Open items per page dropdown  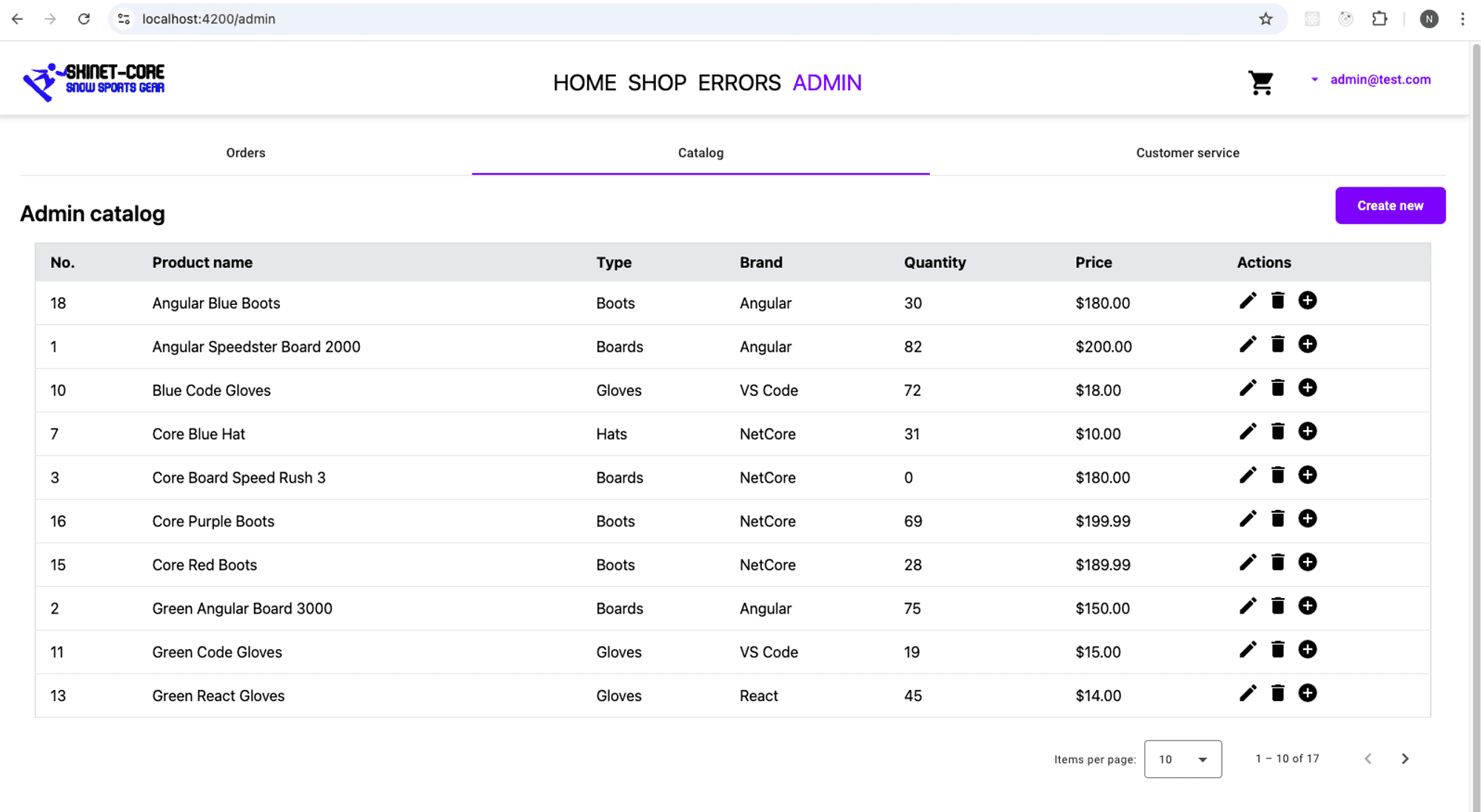(x=1183, y=759)
